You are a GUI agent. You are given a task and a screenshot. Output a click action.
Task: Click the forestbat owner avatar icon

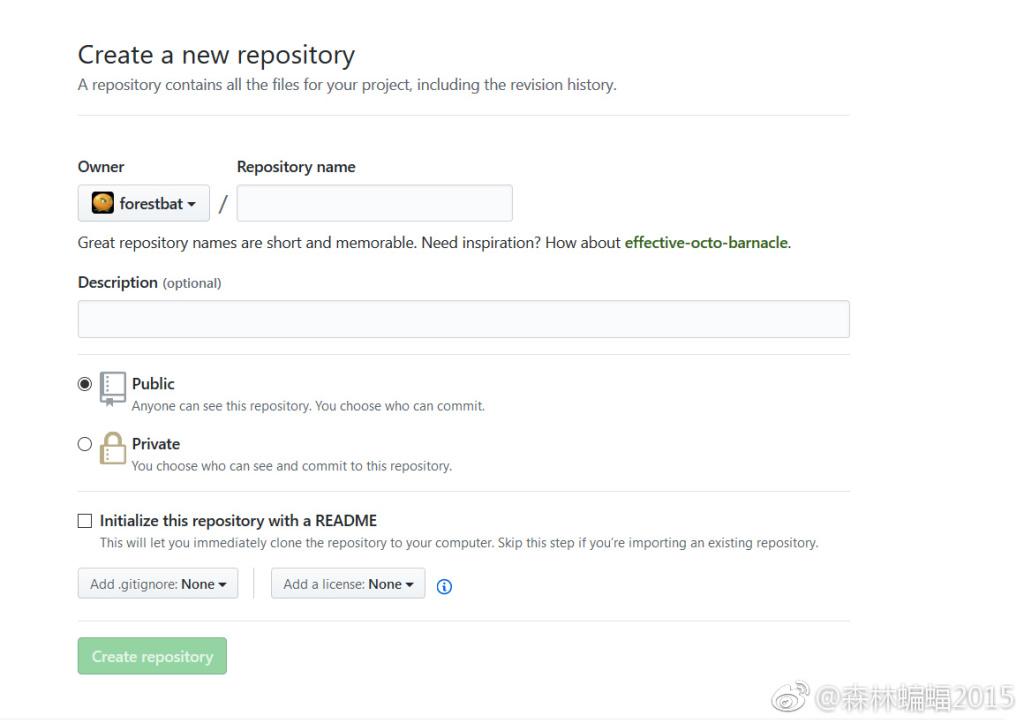coord(103,203)
